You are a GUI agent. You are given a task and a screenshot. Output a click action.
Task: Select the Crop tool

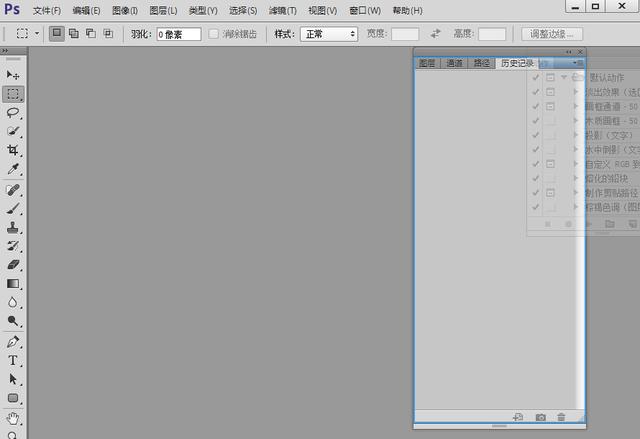point(13,150)
